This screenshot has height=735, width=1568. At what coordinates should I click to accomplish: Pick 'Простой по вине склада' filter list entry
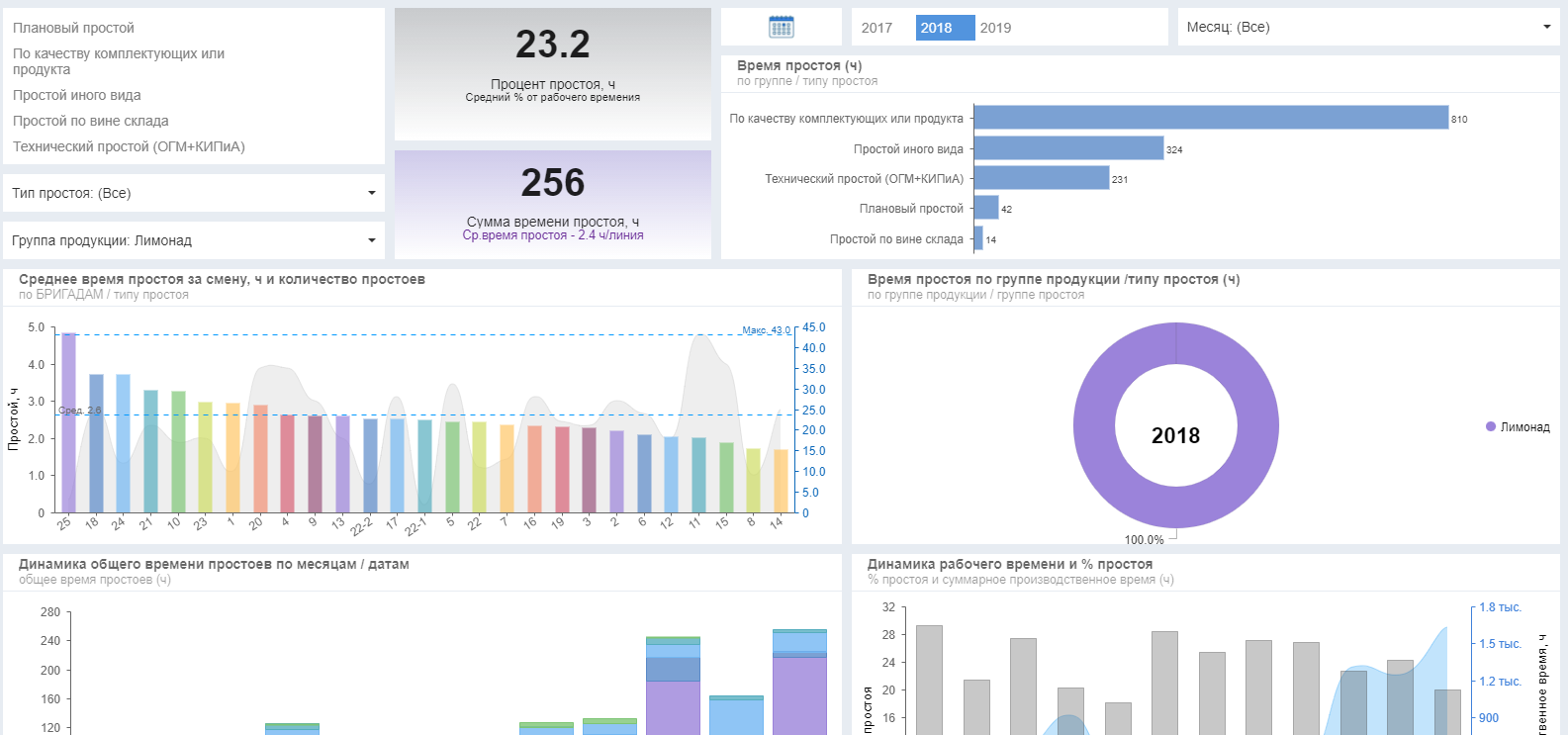pos(90,121)
